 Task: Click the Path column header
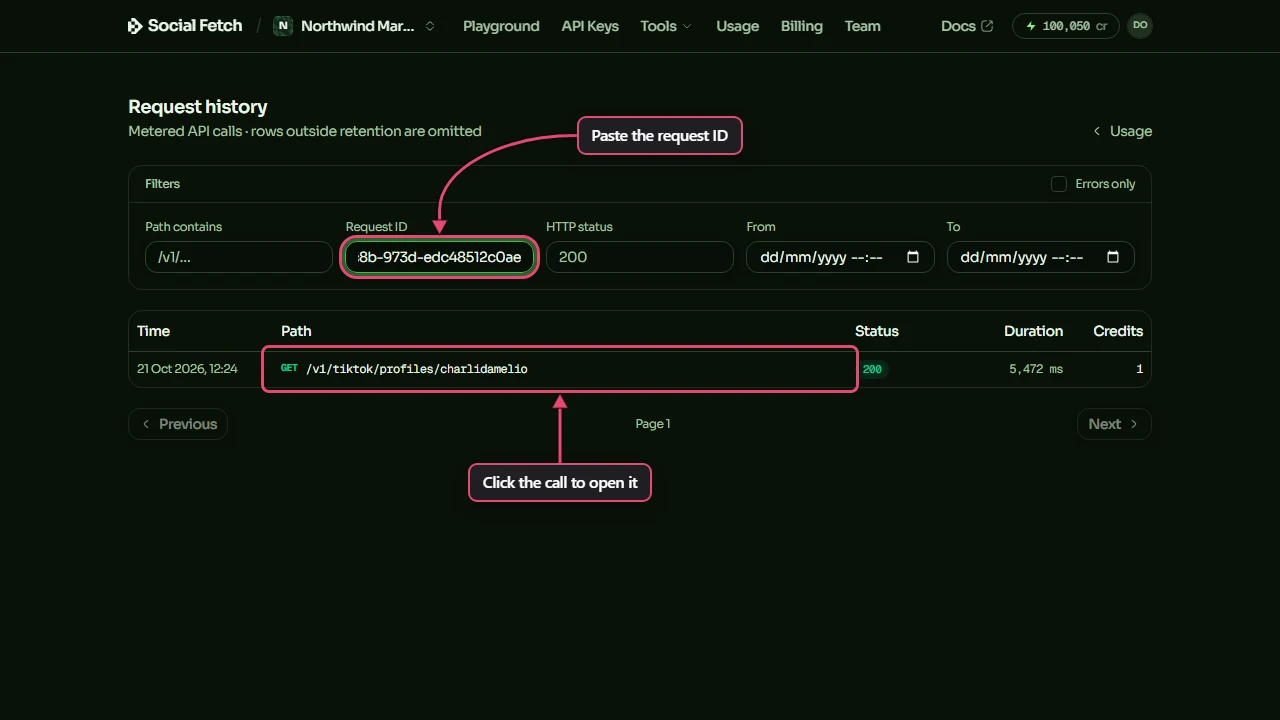click(296, 331)
